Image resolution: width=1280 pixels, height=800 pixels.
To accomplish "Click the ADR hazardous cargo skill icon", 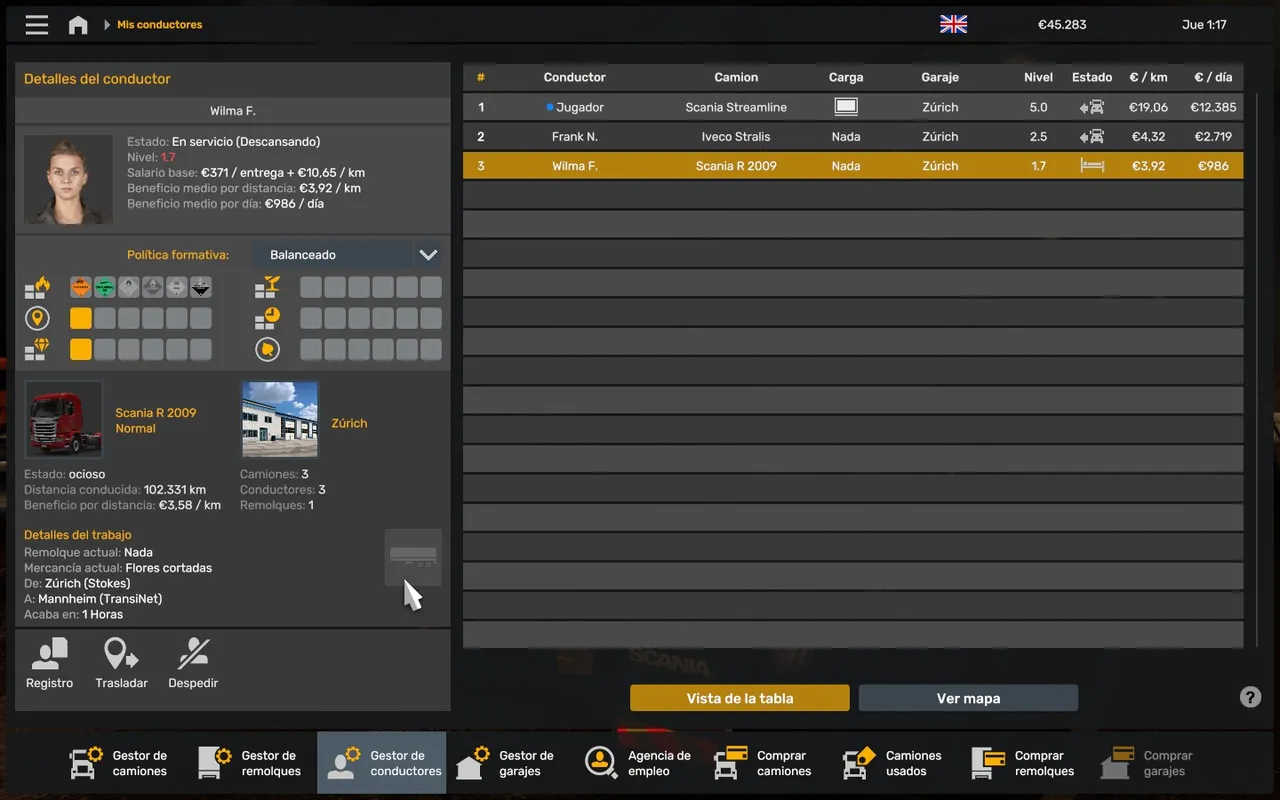I will click(37, 289).
